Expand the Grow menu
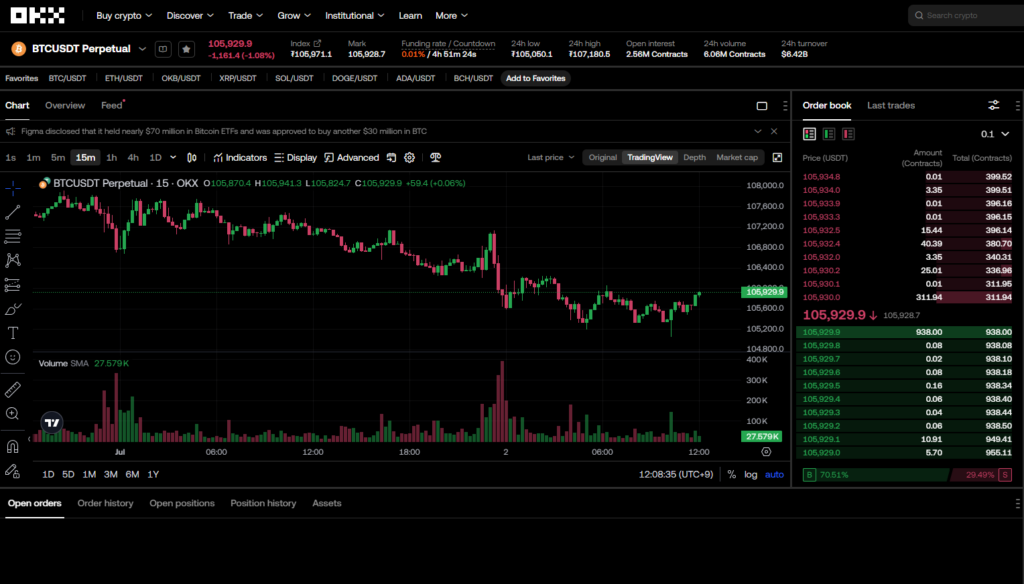This screenshot has height=584, width=1024. click(294, 16)
